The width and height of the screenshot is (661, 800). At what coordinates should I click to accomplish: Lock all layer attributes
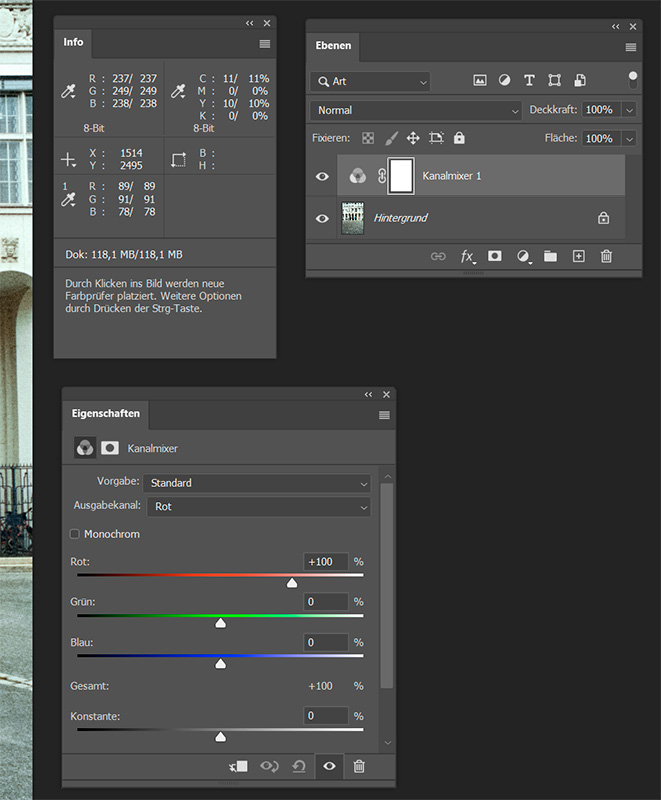pyautogui.click(x=459, y=138)
